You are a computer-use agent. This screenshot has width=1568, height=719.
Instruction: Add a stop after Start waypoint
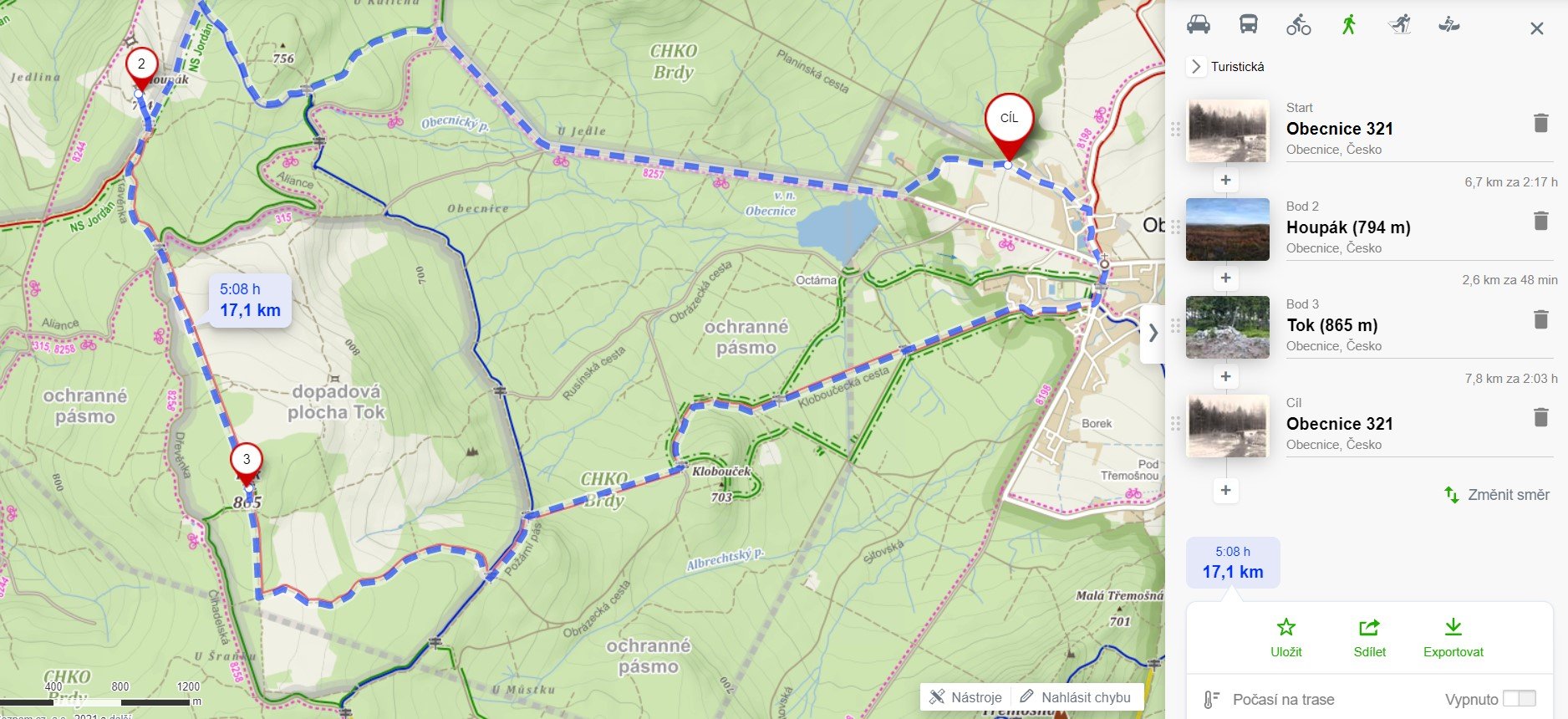click(1225, 180)
